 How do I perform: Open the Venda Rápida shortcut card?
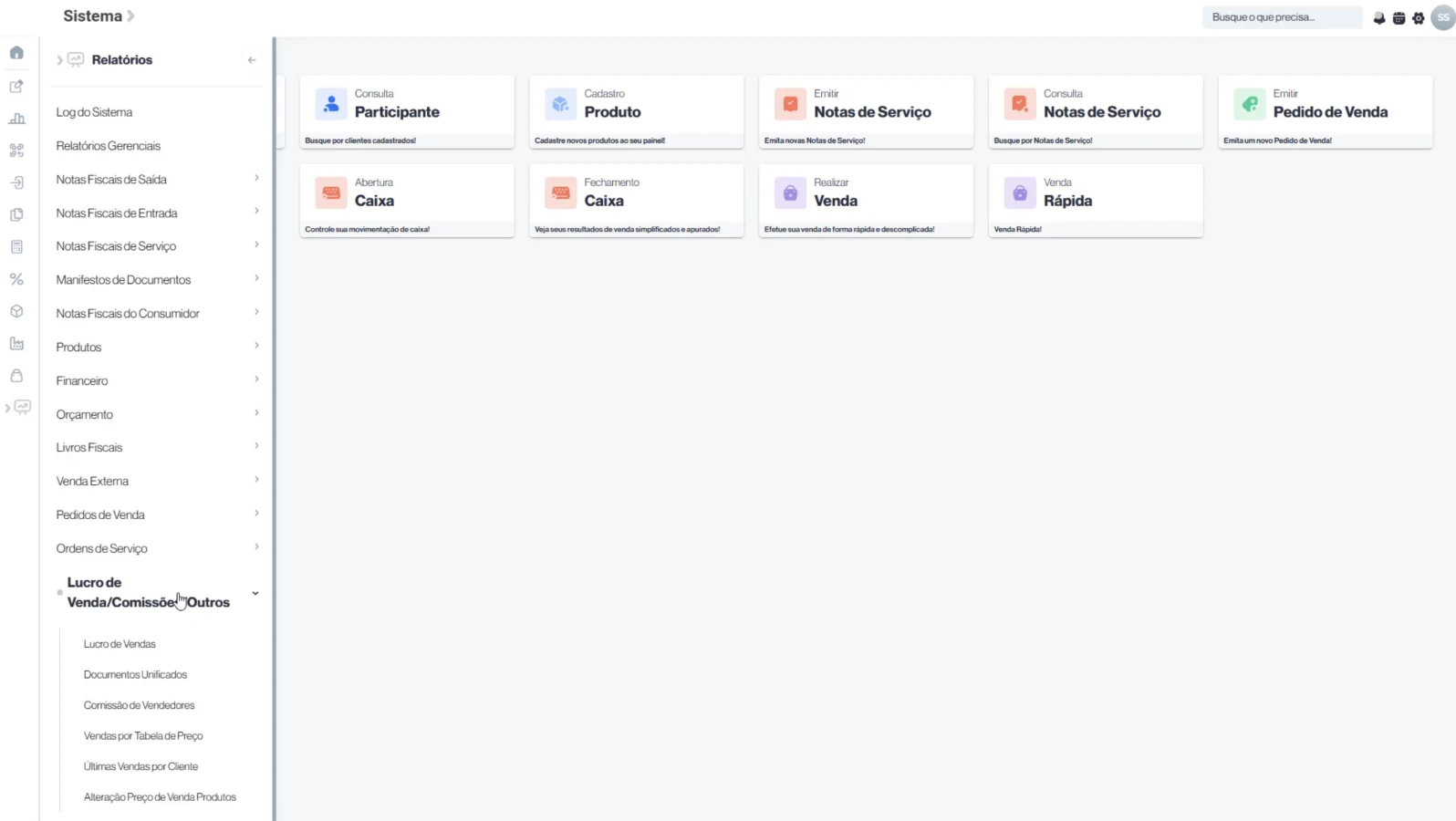tap(1095, 201)
